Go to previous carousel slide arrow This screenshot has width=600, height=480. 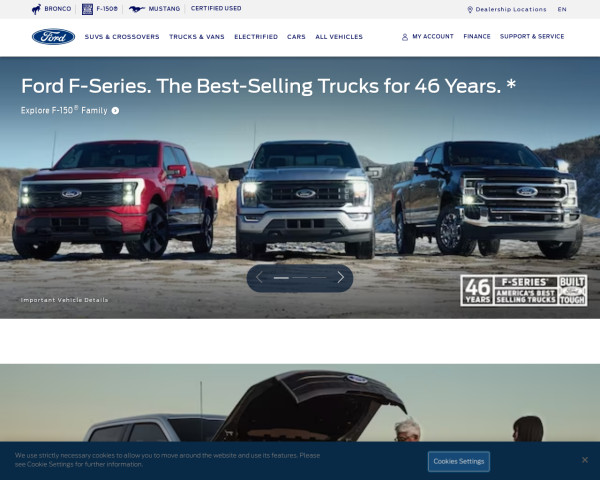point(259,278)
